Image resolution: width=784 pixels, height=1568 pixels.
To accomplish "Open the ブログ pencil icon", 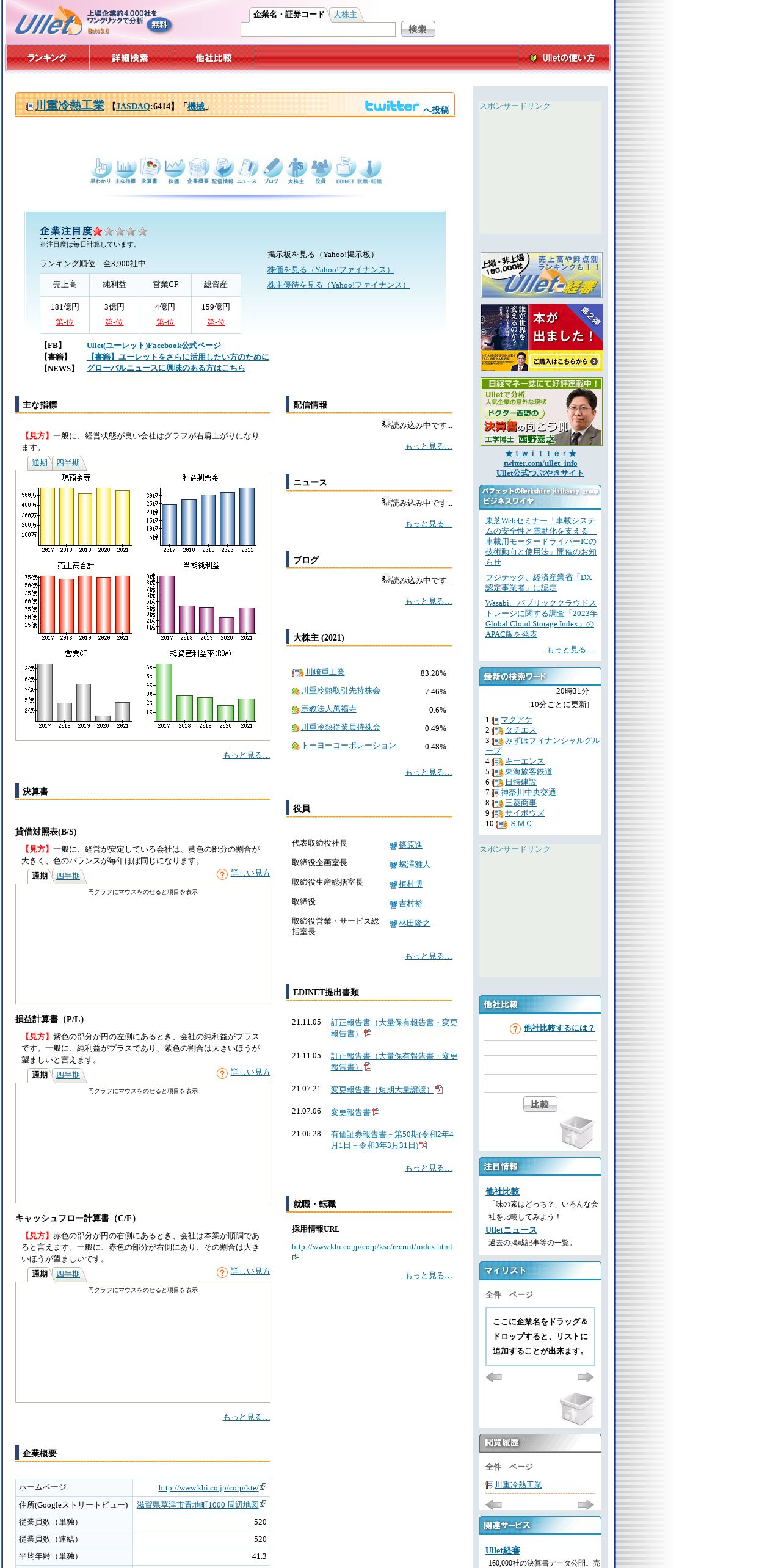I will click(x=272, y=170).
